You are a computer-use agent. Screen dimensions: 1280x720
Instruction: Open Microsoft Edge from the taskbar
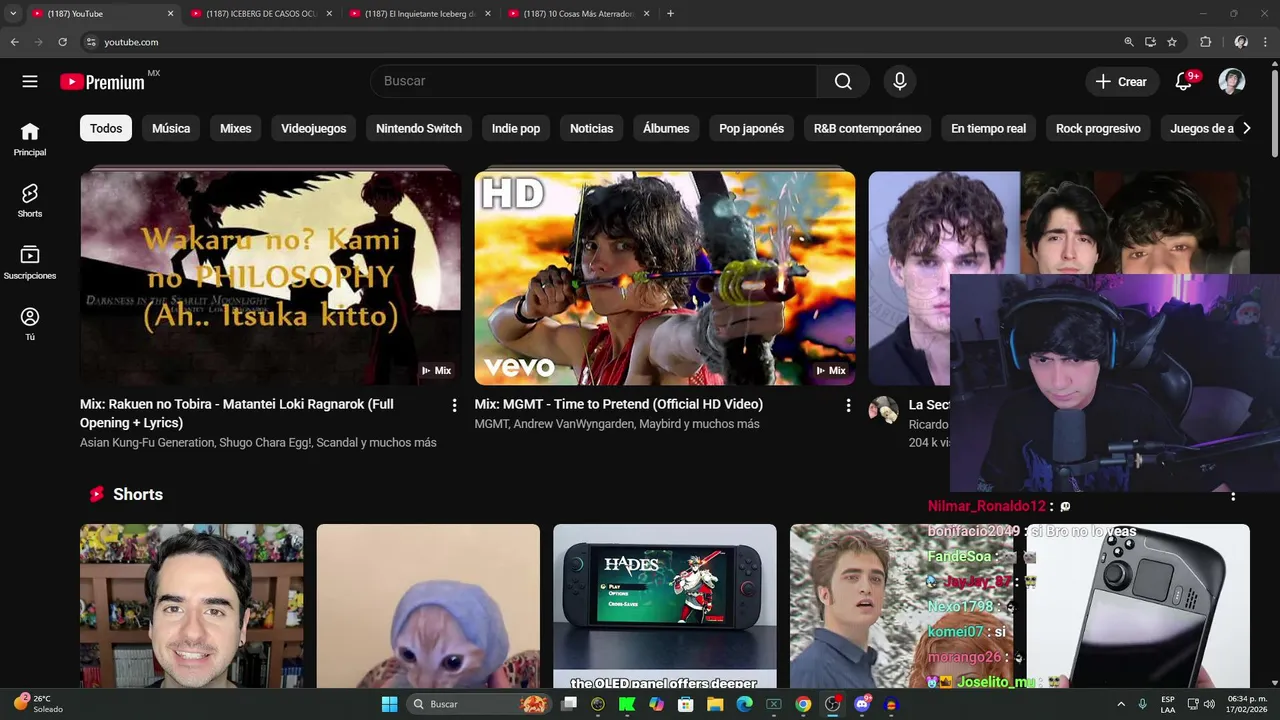click(744, 704)
